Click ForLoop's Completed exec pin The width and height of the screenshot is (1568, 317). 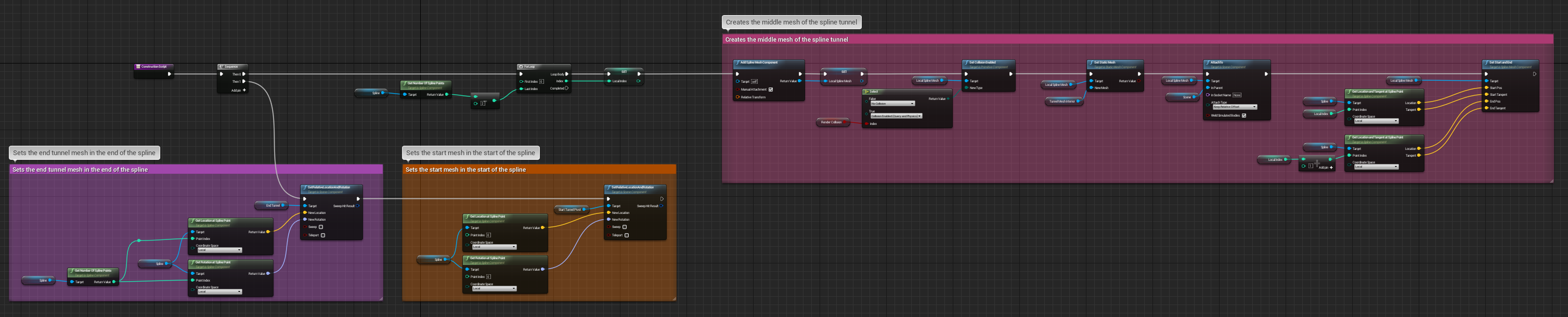click(x=567, y=88)
